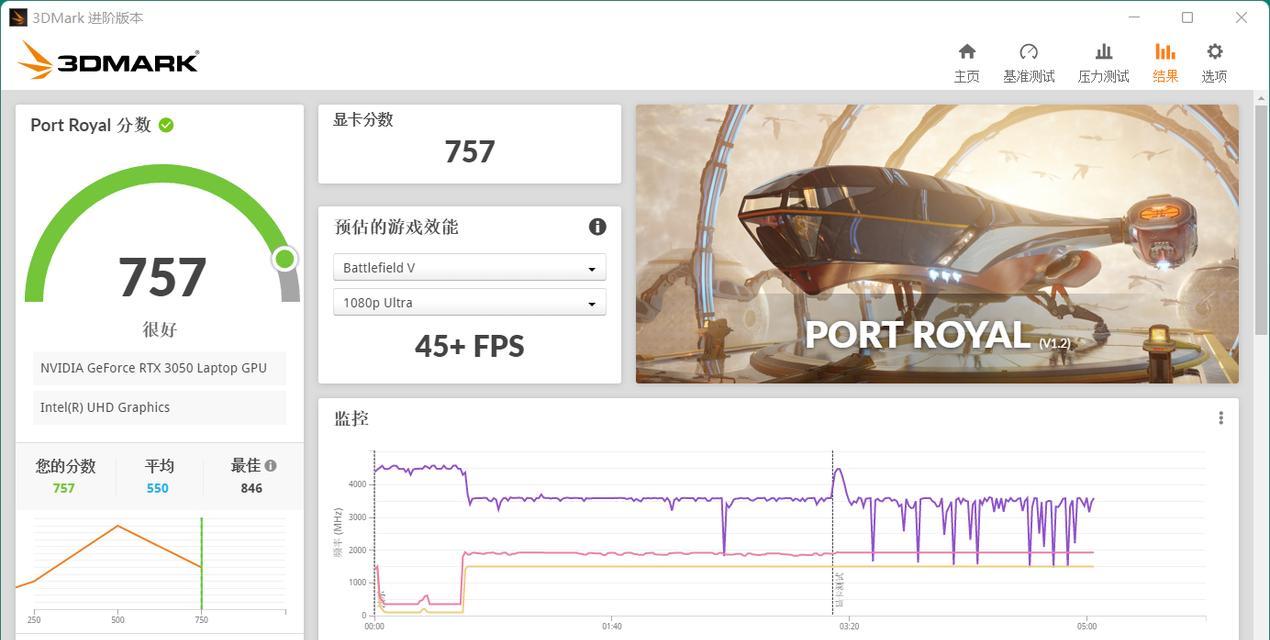
Task: Minimize the 3DMark window
Action: tap(1134, 17)
